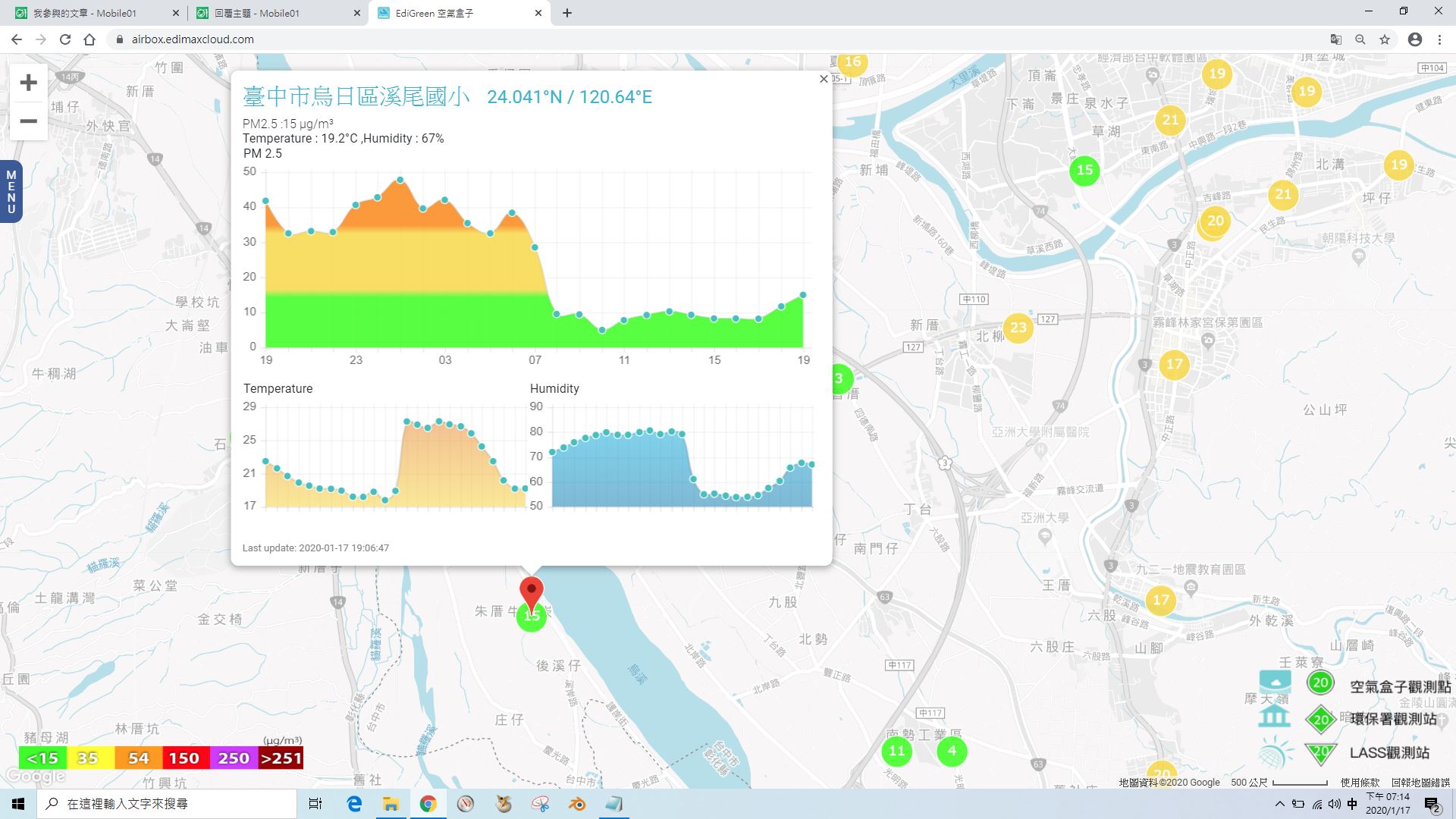Show hidden system tray icons

pos(1280,804)
